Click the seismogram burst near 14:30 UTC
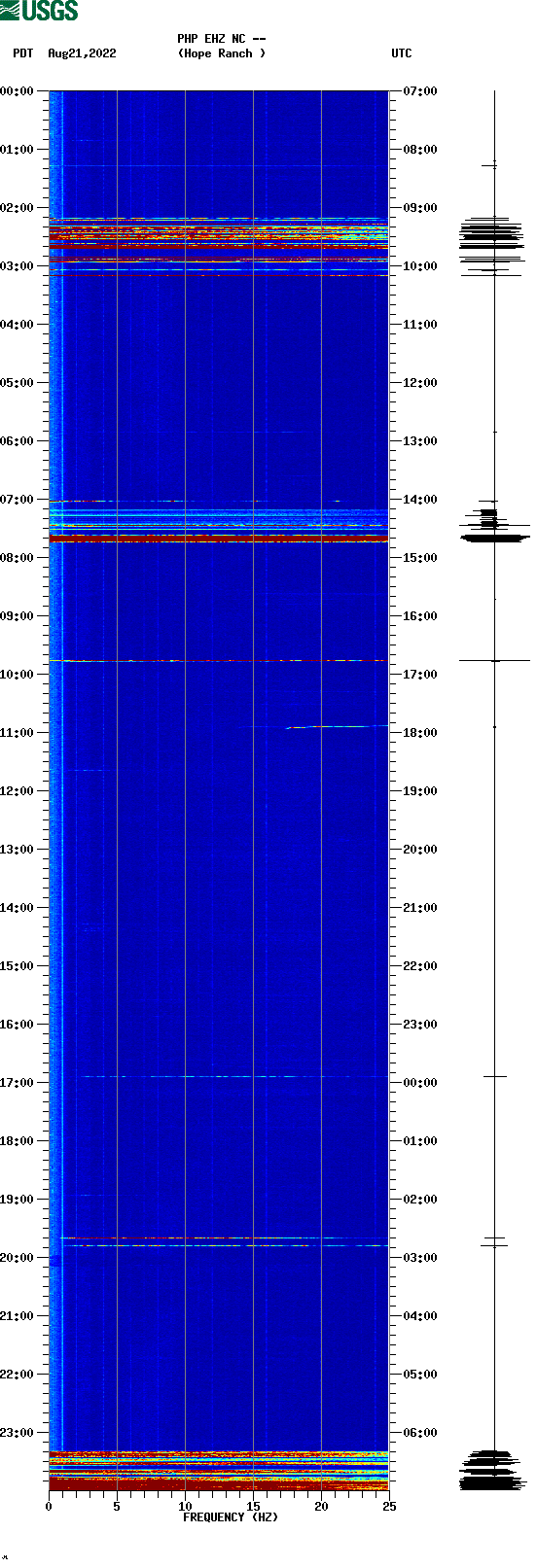This screenshot has height=1568, width=537. click(x=494, y=523)
